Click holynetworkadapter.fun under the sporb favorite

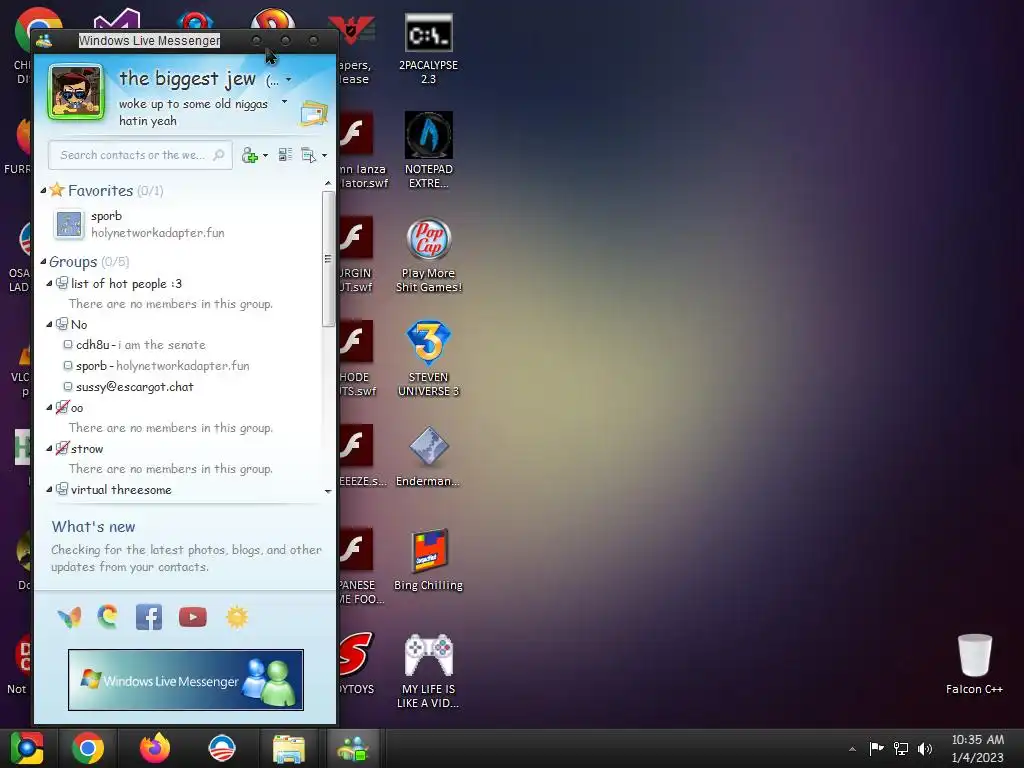157,233
